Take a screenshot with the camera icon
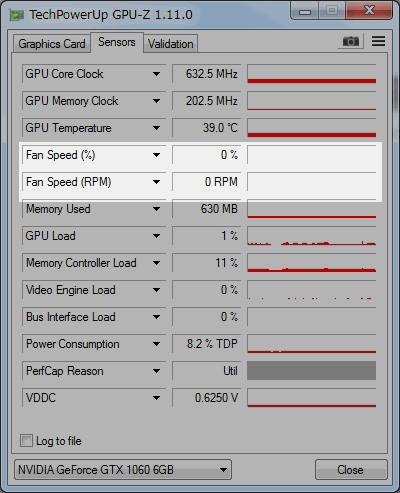 pos(351,41)
